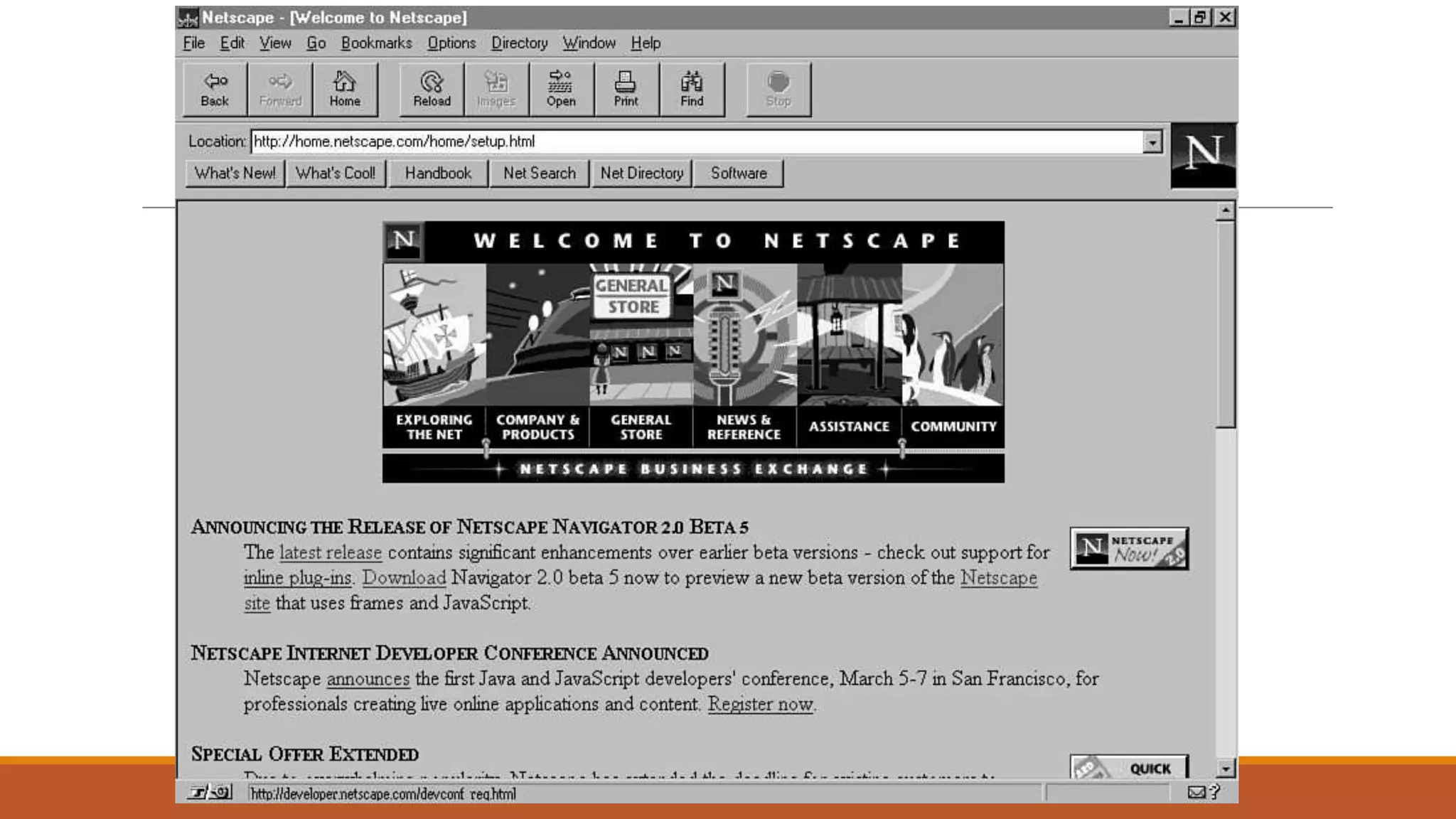Open the Bookmarks menu
1456x819 pixels.
(x=376, y=43)
